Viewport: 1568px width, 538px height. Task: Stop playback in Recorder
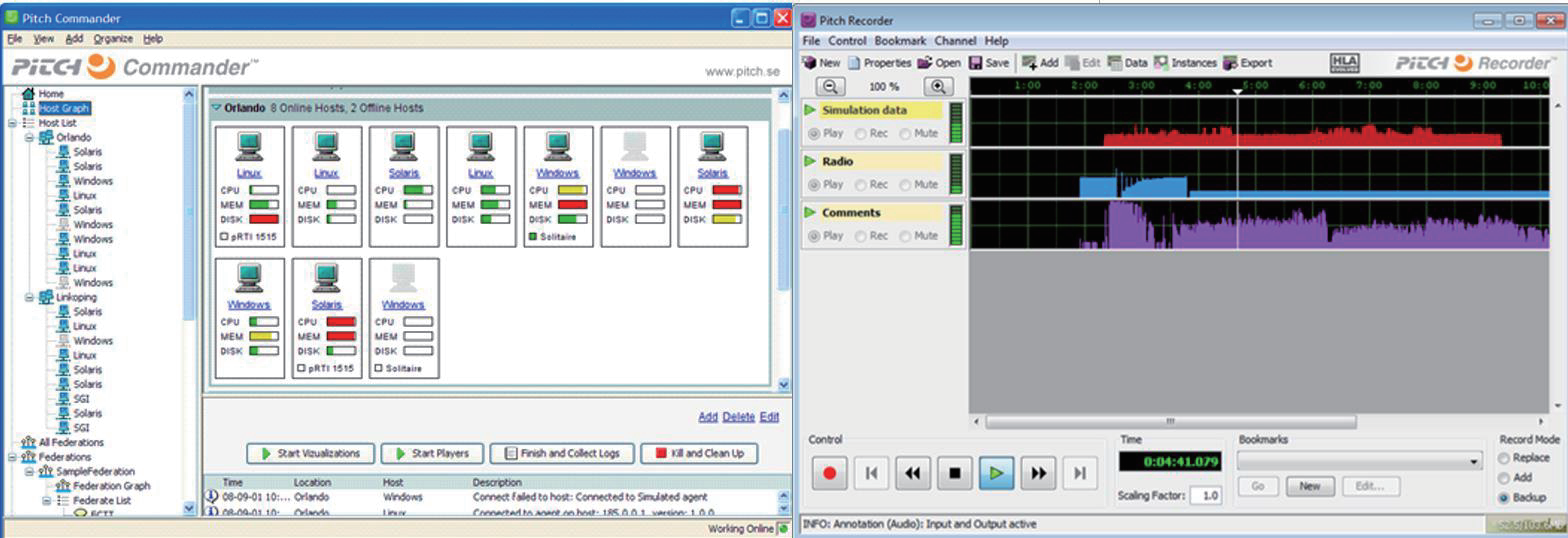coord(955,473)
